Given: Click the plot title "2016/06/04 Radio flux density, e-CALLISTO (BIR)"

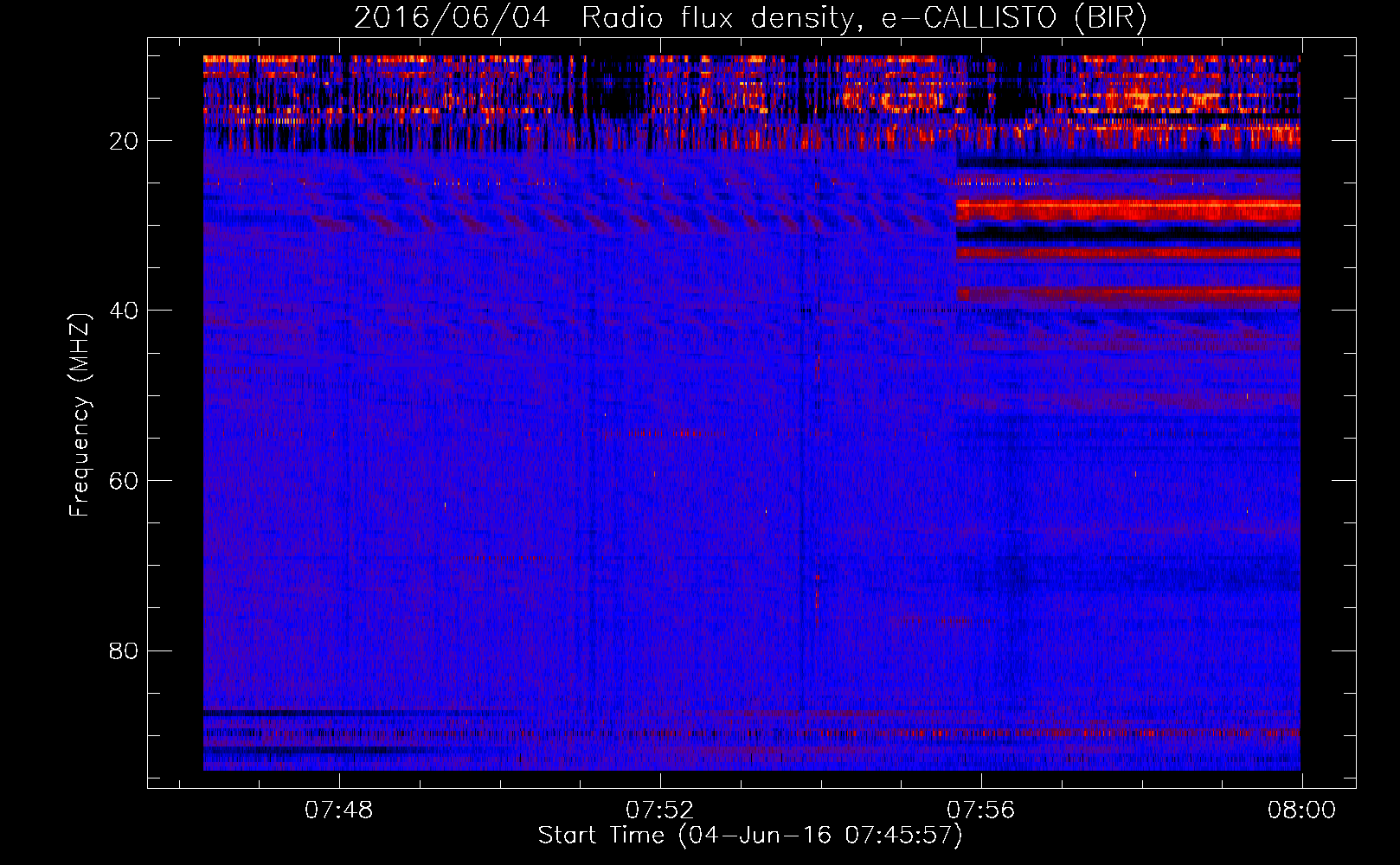Looking at the screenshot, I should click(750, 17).
